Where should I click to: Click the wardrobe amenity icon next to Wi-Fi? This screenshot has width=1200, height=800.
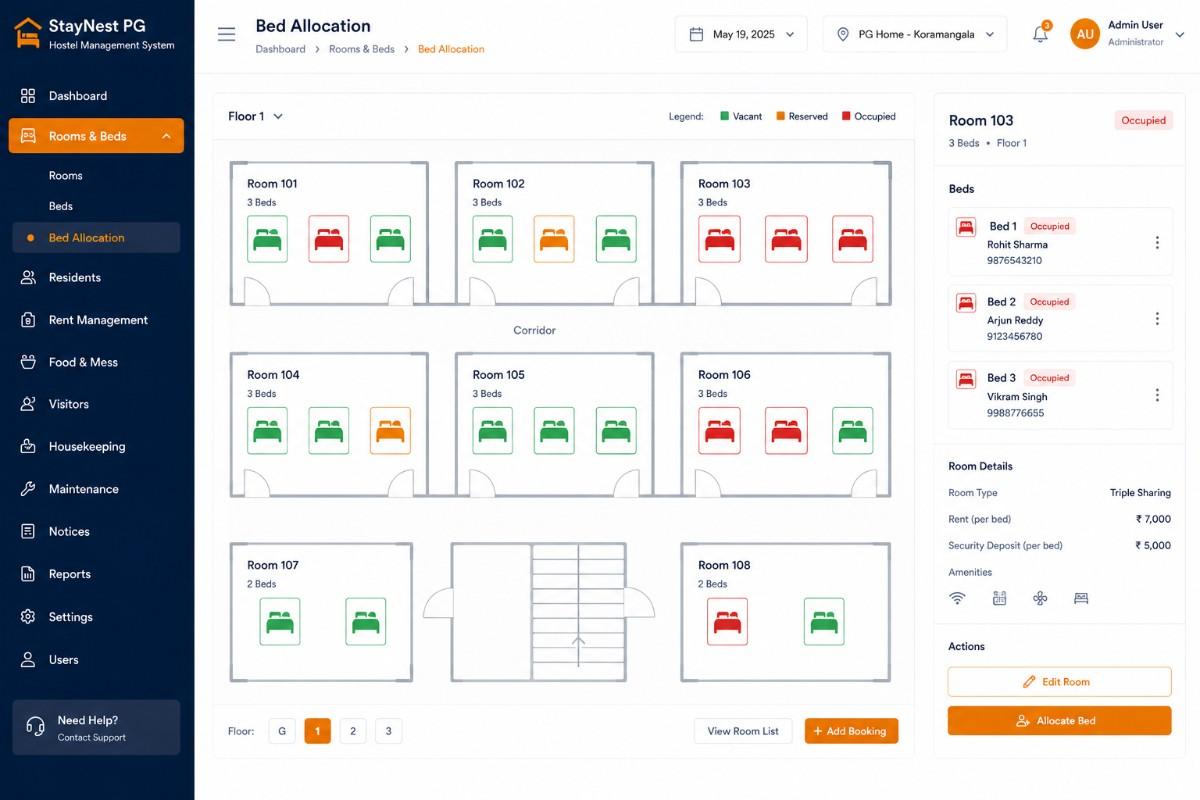tap(999, 598)
